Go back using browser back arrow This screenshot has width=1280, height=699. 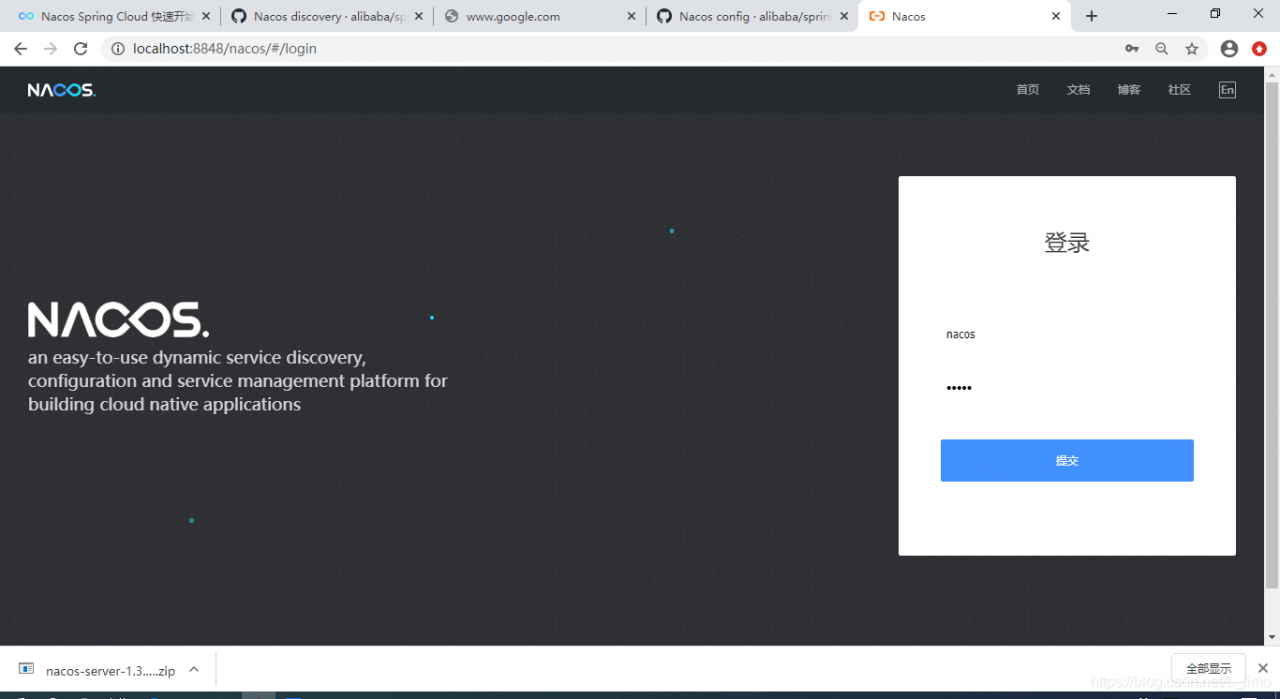[20, 48]
